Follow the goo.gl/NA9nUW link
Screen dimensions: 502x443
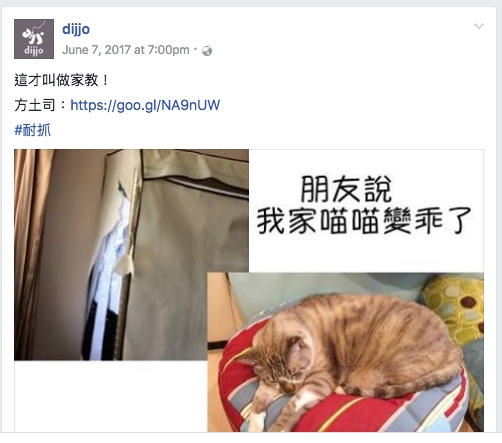click(x=145, y=105)
